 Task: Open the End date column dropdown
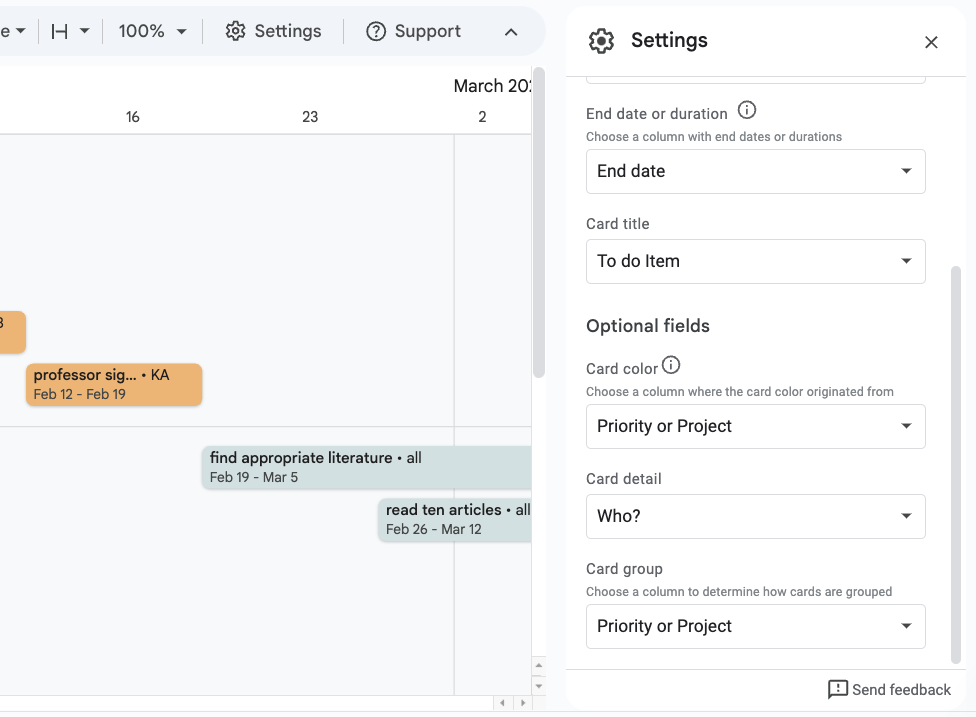[755, 171]
